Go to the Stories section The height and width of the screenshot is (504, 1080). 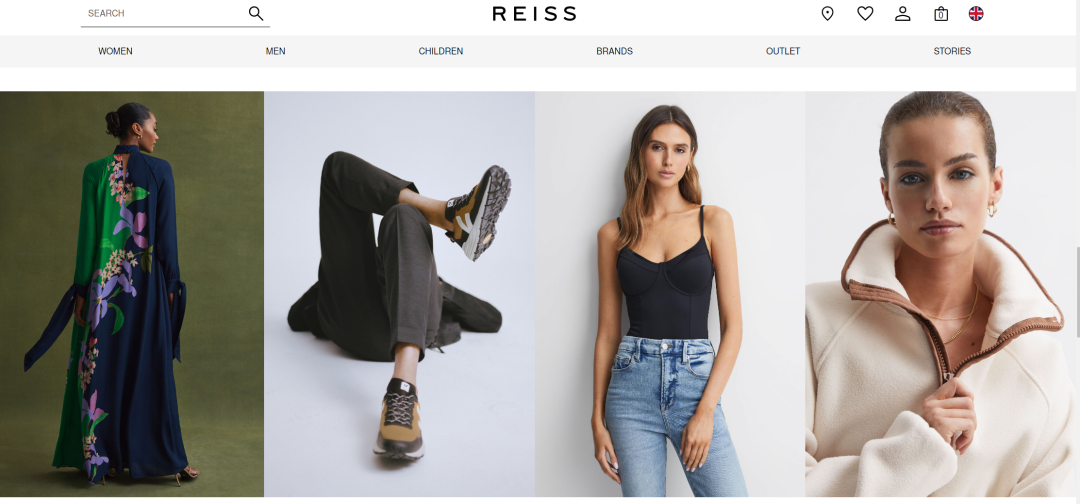pos(952,51)
